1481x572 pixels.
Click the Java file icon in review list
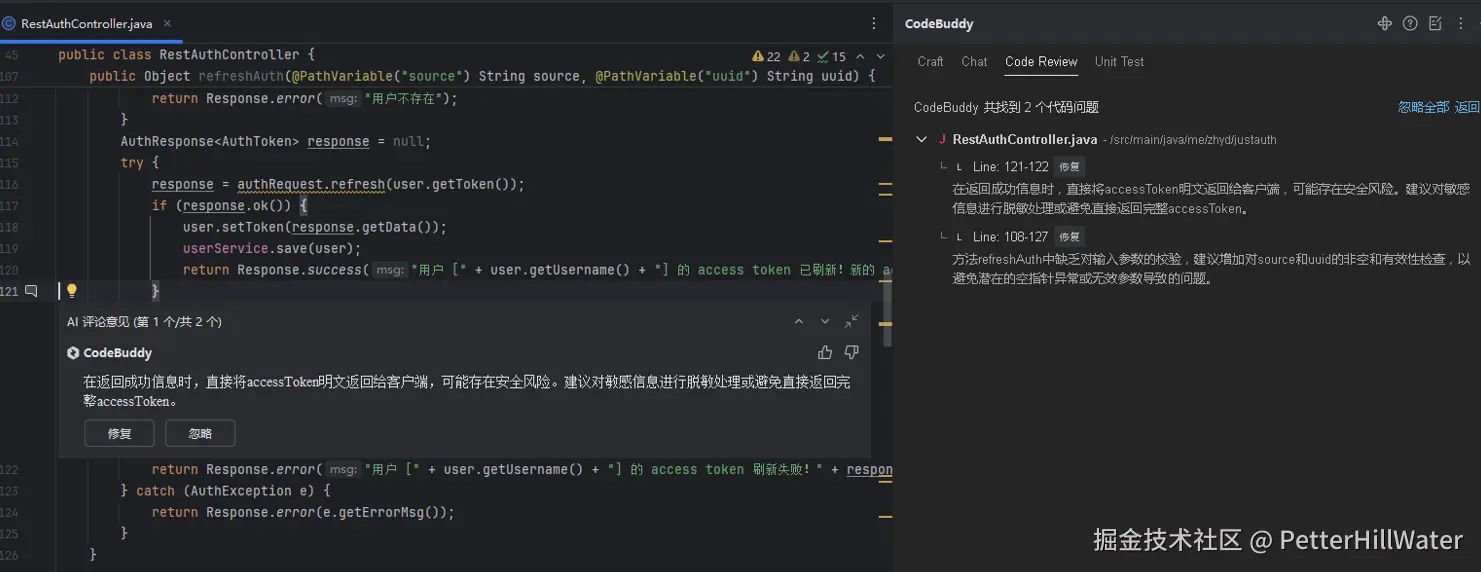tap(942, 140)
